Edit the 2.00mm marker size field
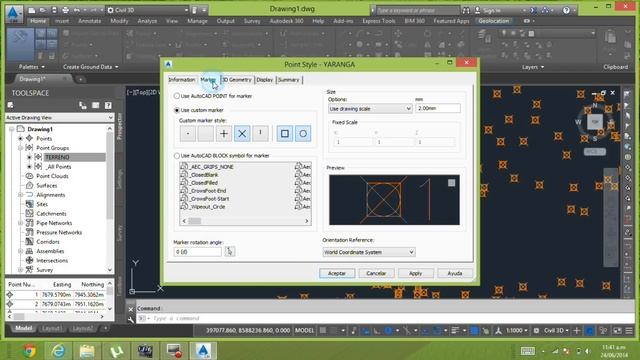This screenshot has height=360, width=640. click(x=438, y=108)
